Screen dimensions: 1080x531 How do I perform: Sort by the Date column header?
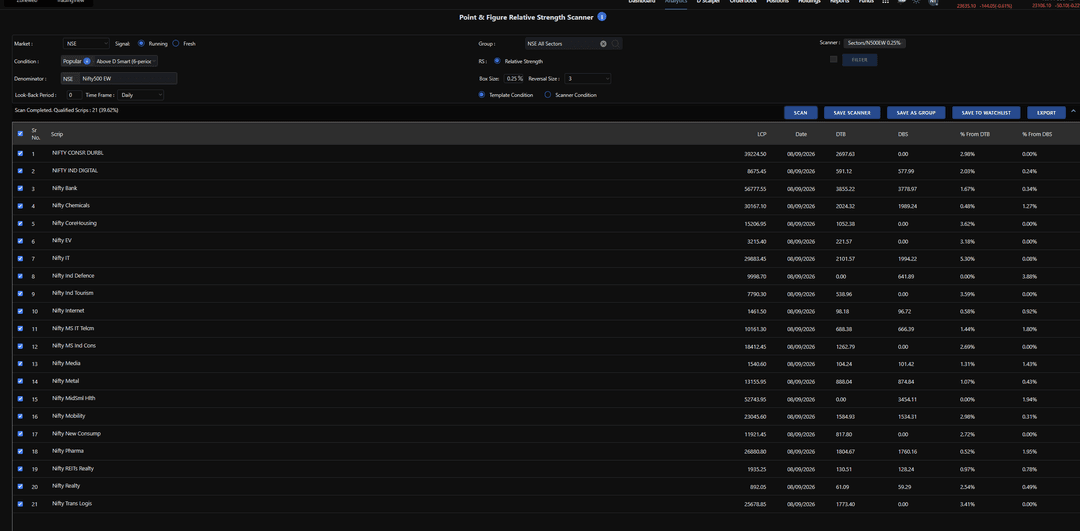[801, 134]
